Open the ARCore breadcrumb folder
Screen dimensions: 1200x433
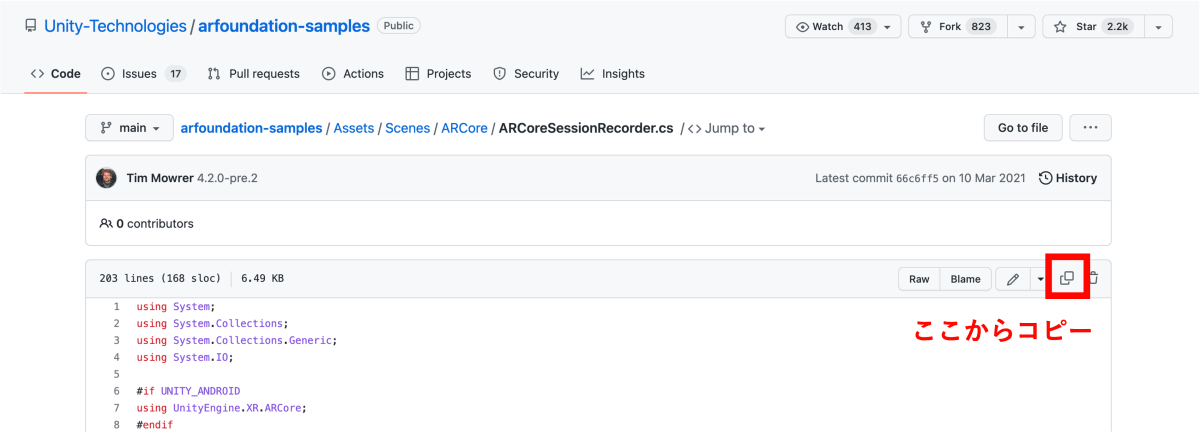click(x=464, y=128)
